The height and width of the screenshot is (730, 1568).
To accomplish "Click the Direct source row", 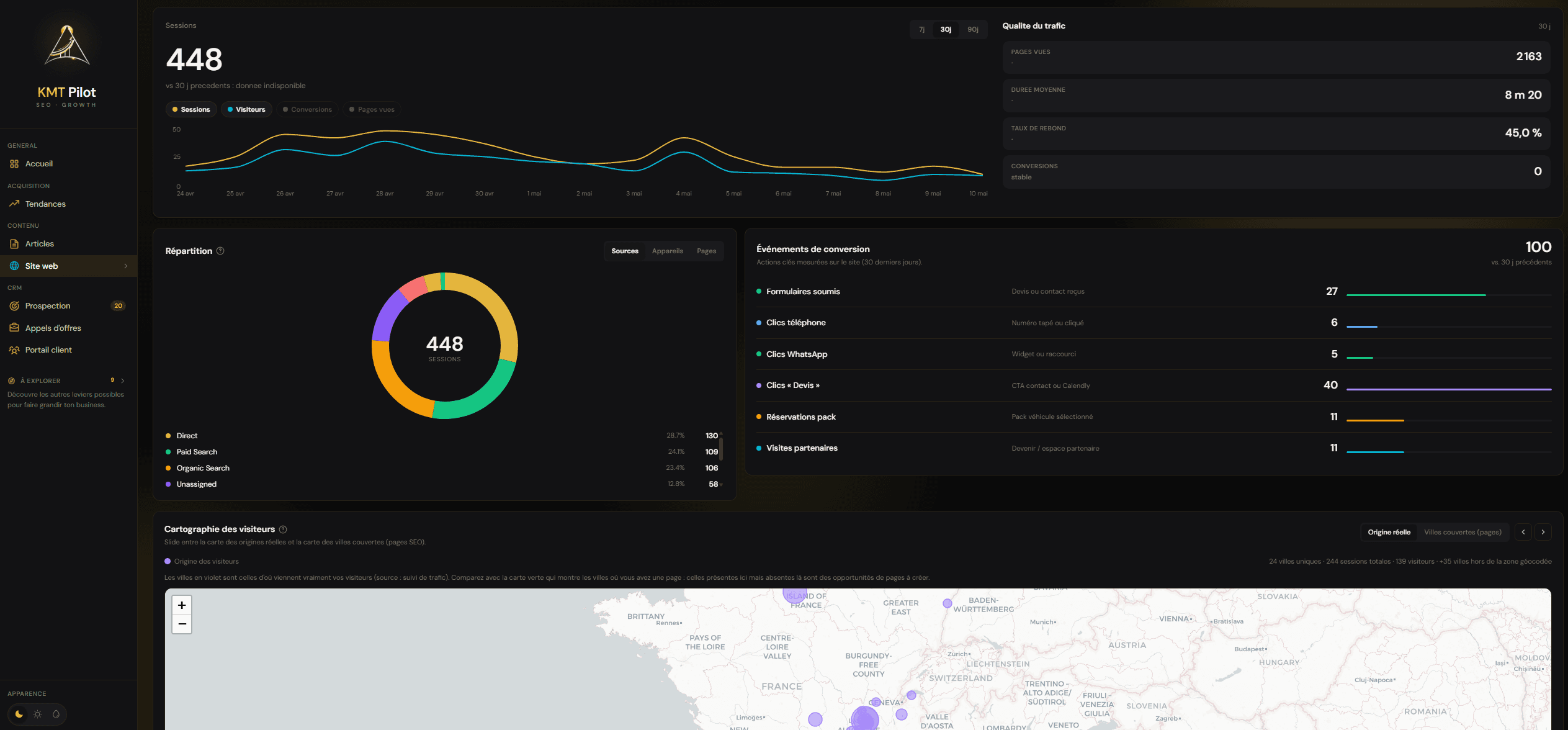I will (x=442, y=436).
